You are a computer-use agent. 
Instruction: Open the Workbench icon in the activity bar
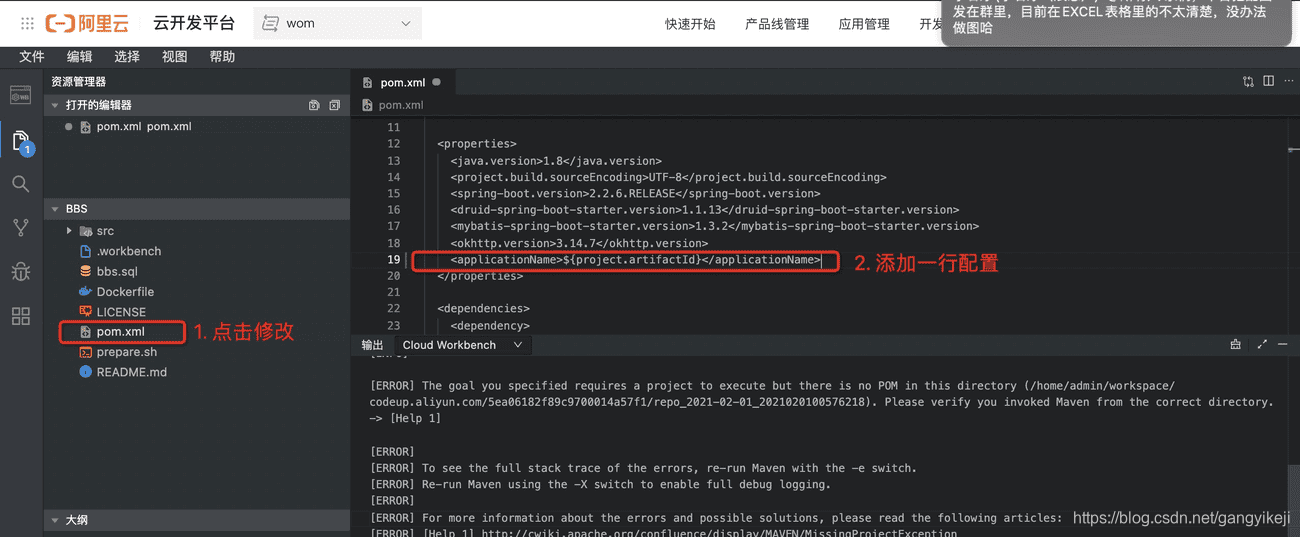click(20, 95)
